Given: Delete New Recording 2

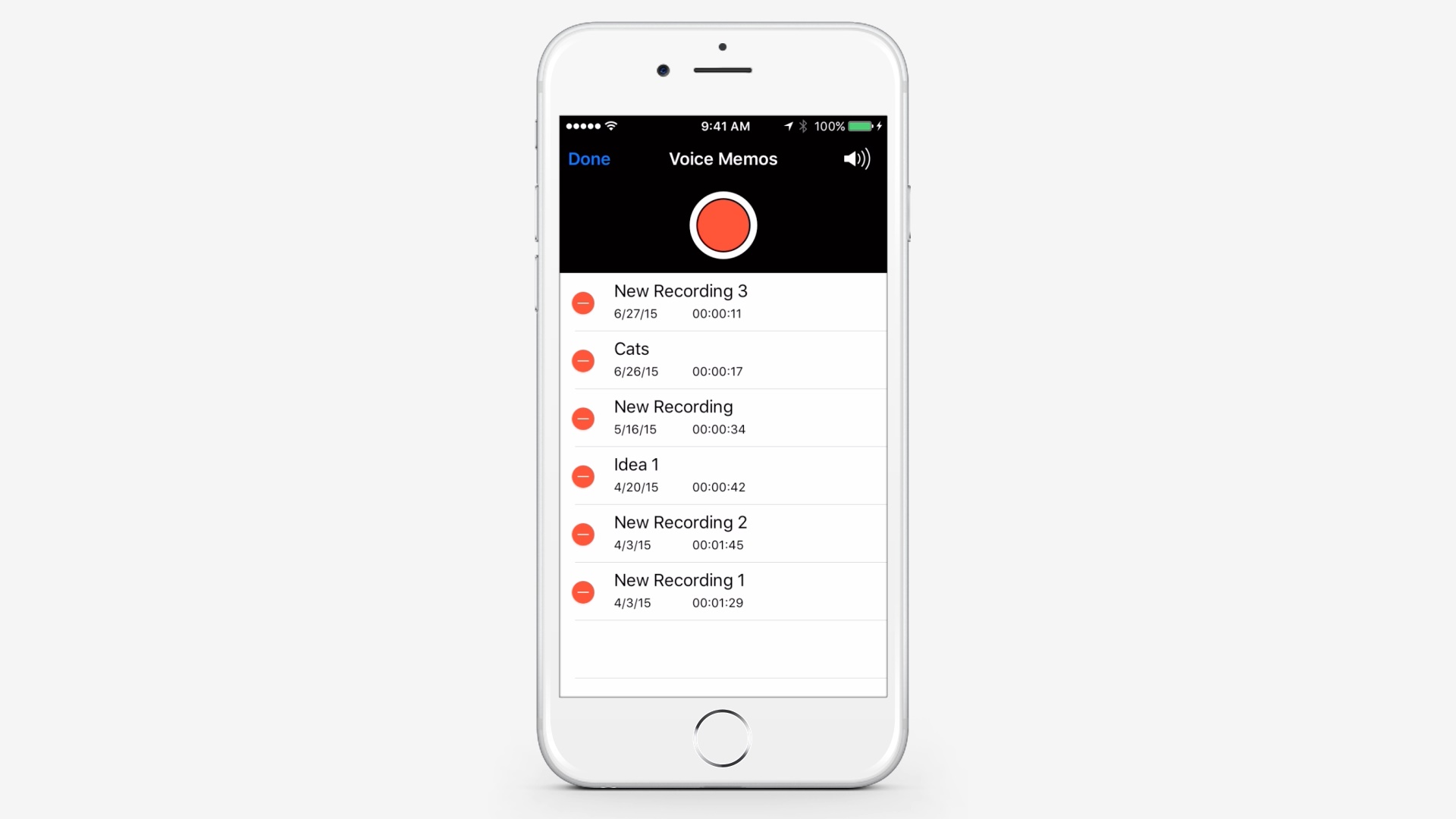Looking at the screenshot, I should pyautogui.click(x=583, y=534).
